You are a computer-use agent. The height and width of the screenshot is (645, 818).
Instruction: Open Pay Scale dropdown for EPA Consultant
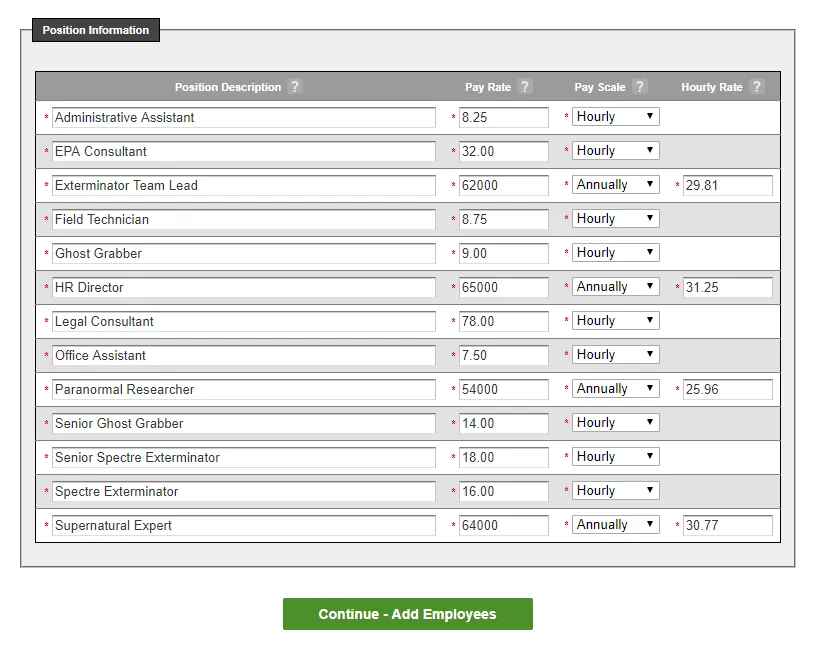tap(616, 150)
